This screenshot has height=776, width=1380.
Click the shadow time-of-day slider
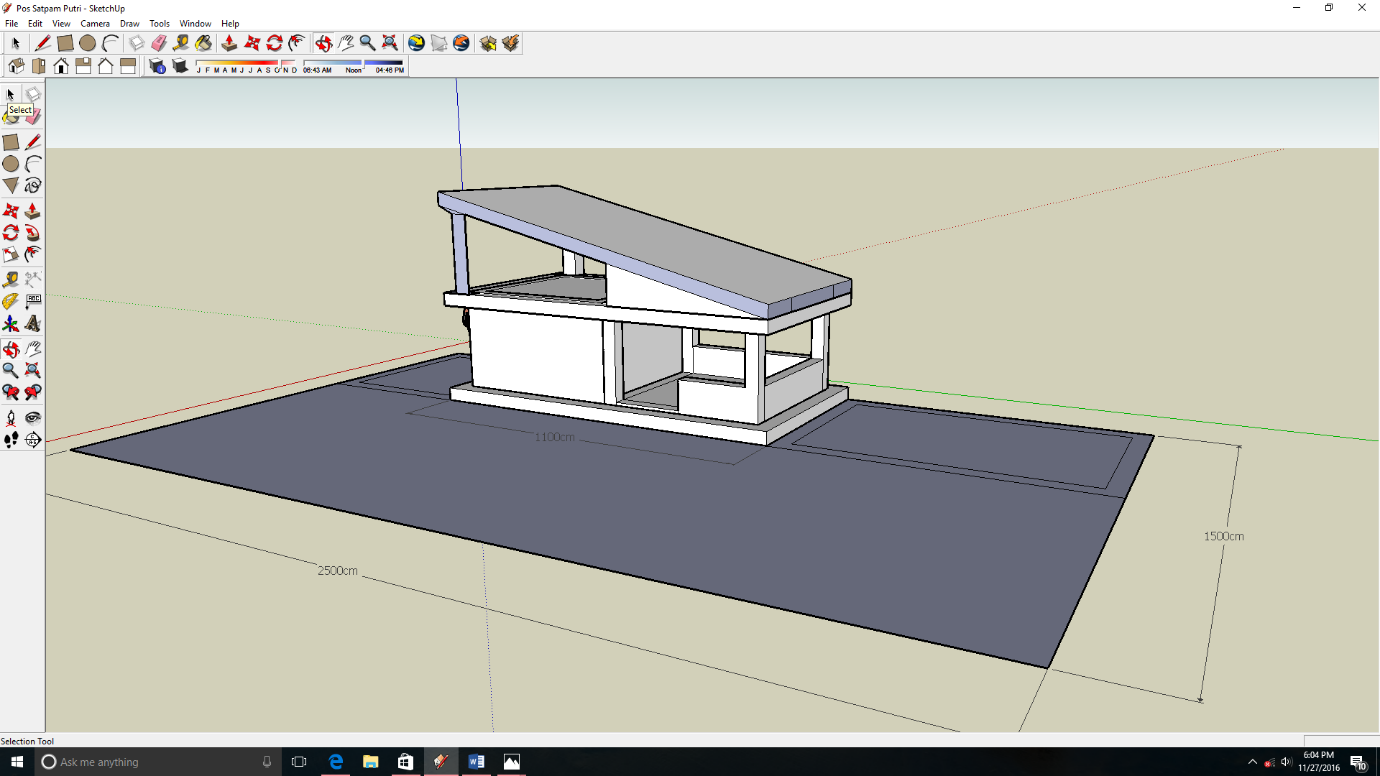click(353, 63)
